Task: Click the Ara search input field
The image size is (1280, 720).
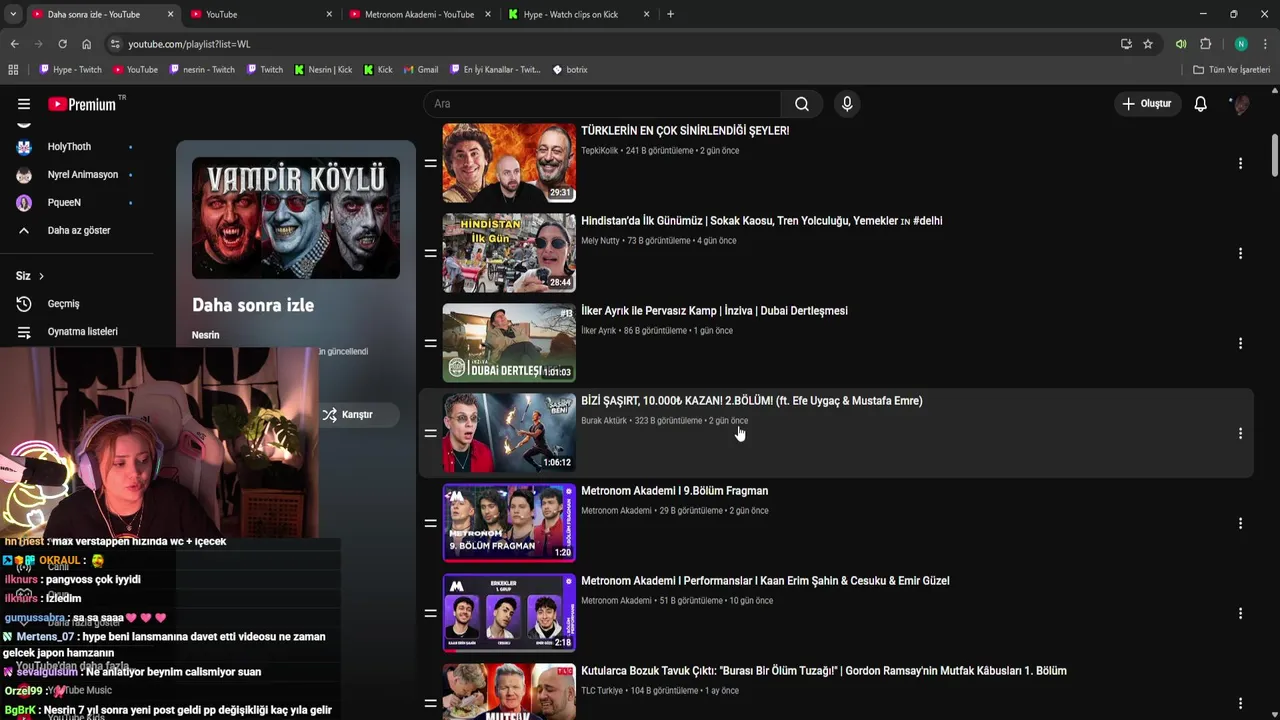Action: 602,104
